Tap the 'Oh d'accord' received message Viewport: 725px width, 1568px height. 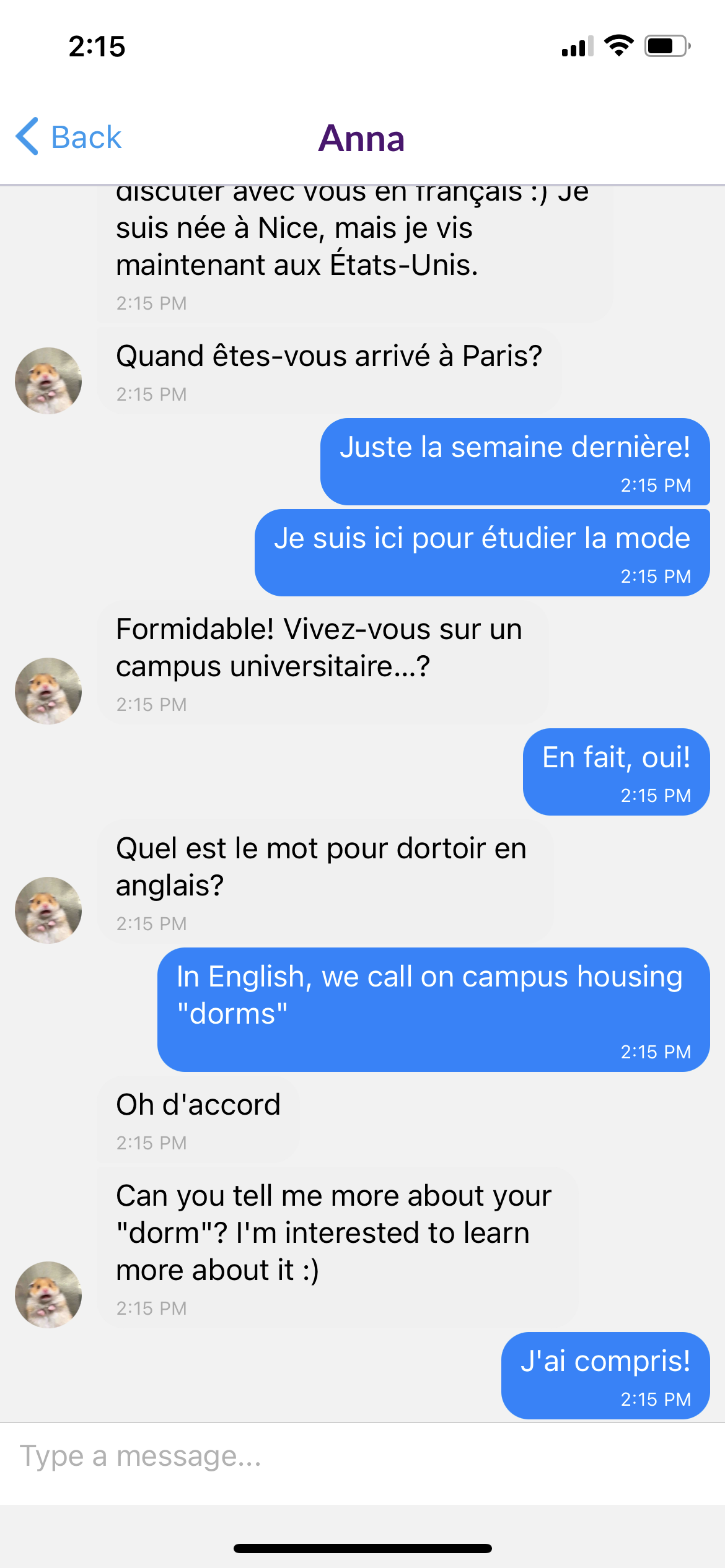point(198,1119)
